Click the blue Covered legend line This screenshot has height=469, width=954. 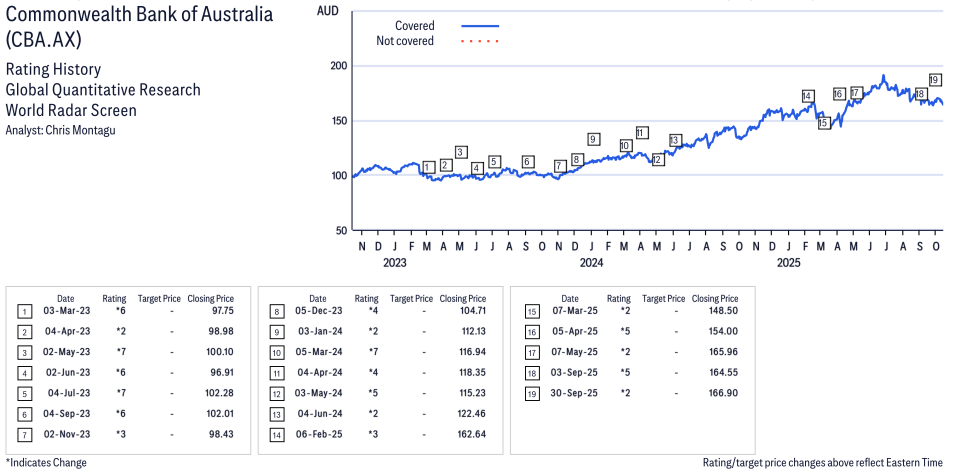click(x=480, y=25)
